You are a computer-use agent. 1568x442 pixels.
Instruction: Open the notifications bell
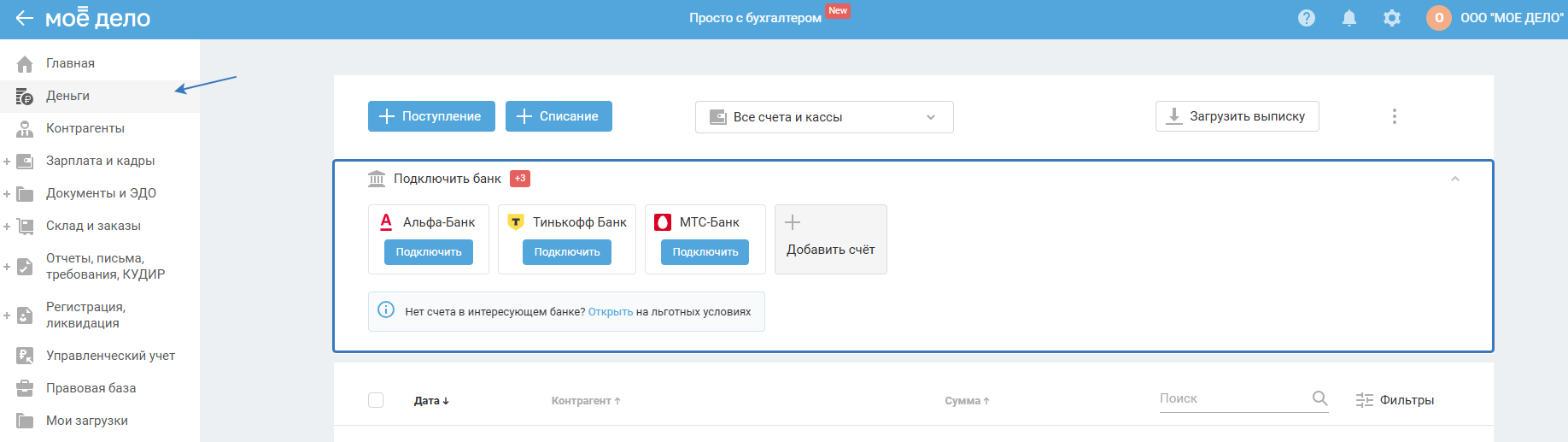coord(1349,18)
